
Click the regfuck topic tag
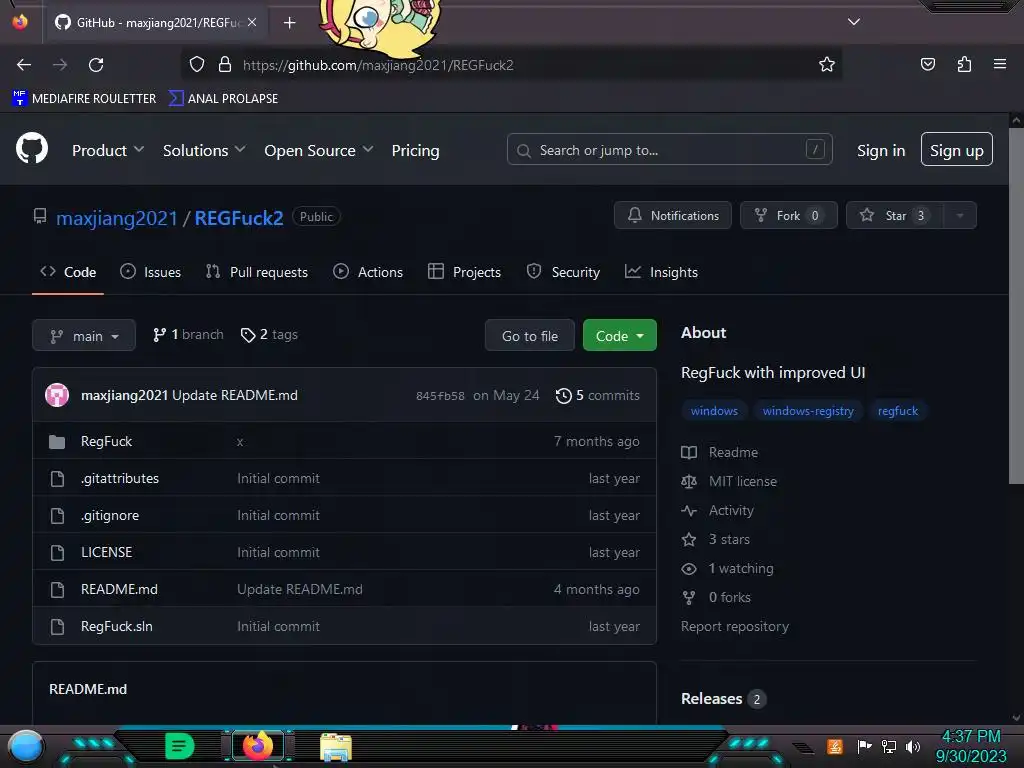pos(897,411)
